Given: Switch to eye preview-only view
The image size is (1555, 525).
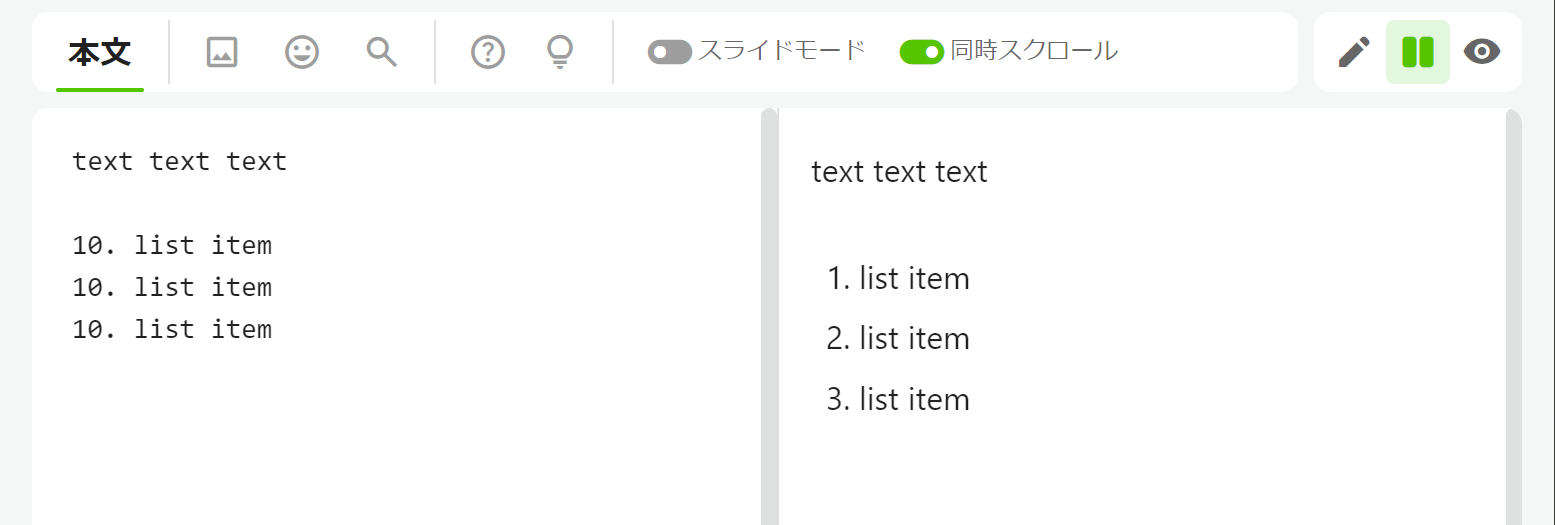Looking at the screenshot, I should click(x=1482, y=52).
